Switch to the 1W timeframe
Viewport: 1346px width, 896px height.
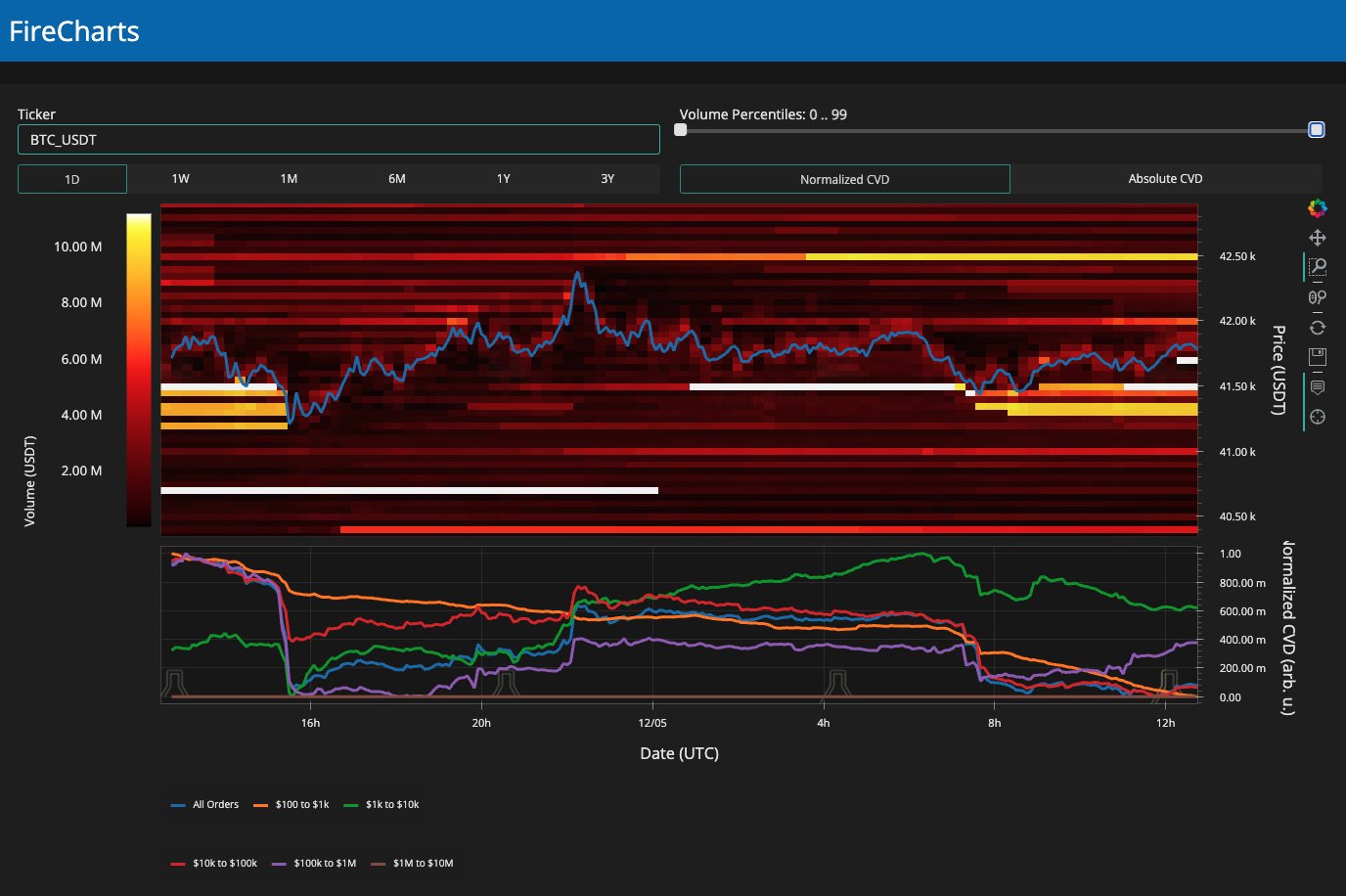tap(181, 179)
